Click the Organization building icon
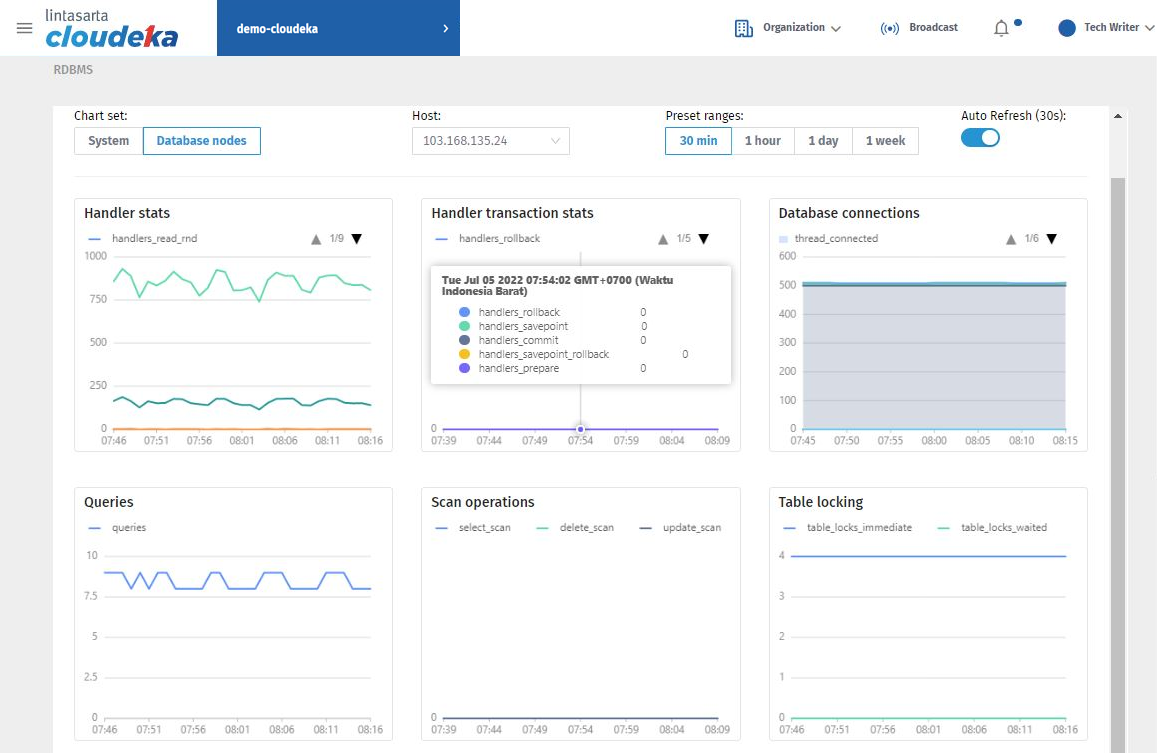The width and height of the screenshot is (1157, 753). click(743, 28)
